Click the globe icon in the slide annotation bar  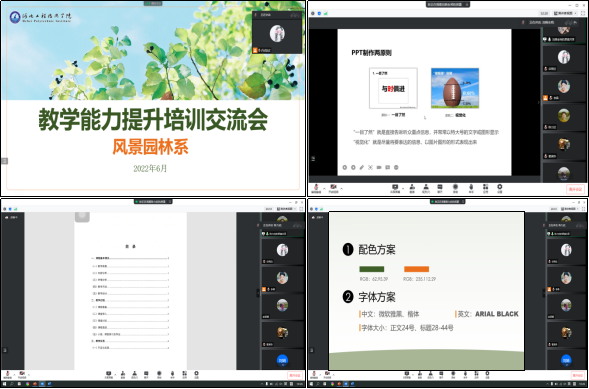point(396,167)
